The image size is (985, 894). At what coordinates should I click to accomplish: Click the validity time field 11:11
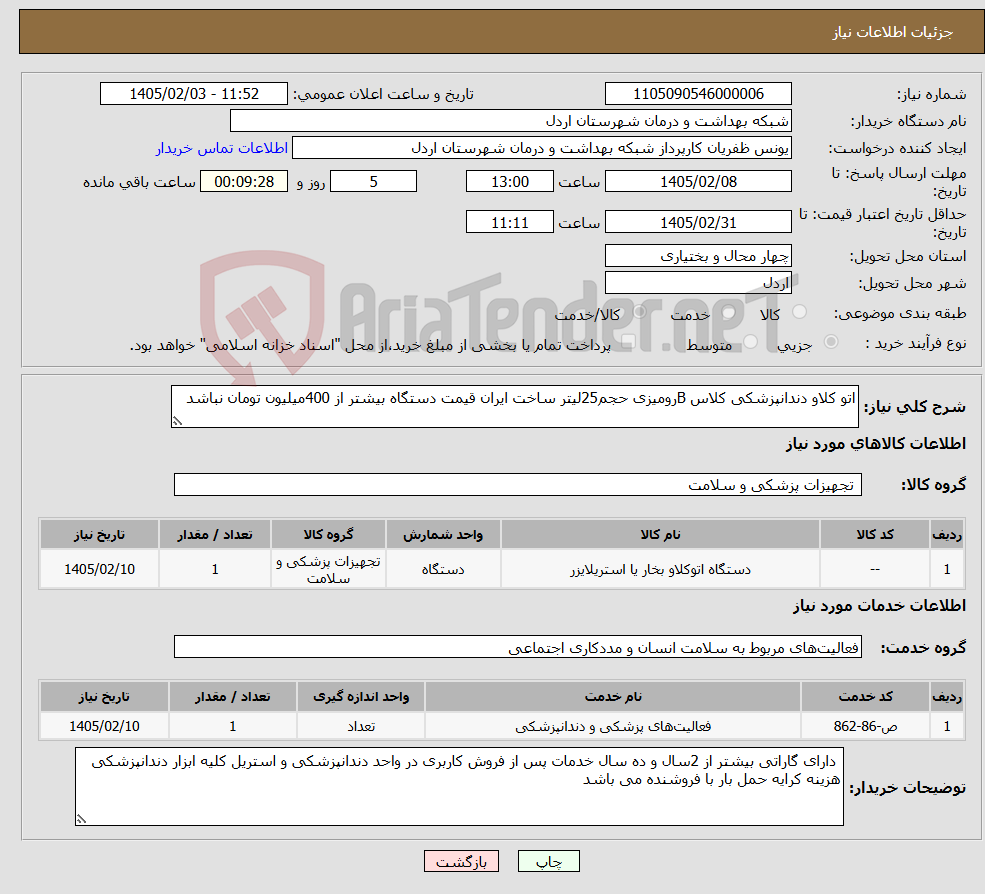coord(509,222)
